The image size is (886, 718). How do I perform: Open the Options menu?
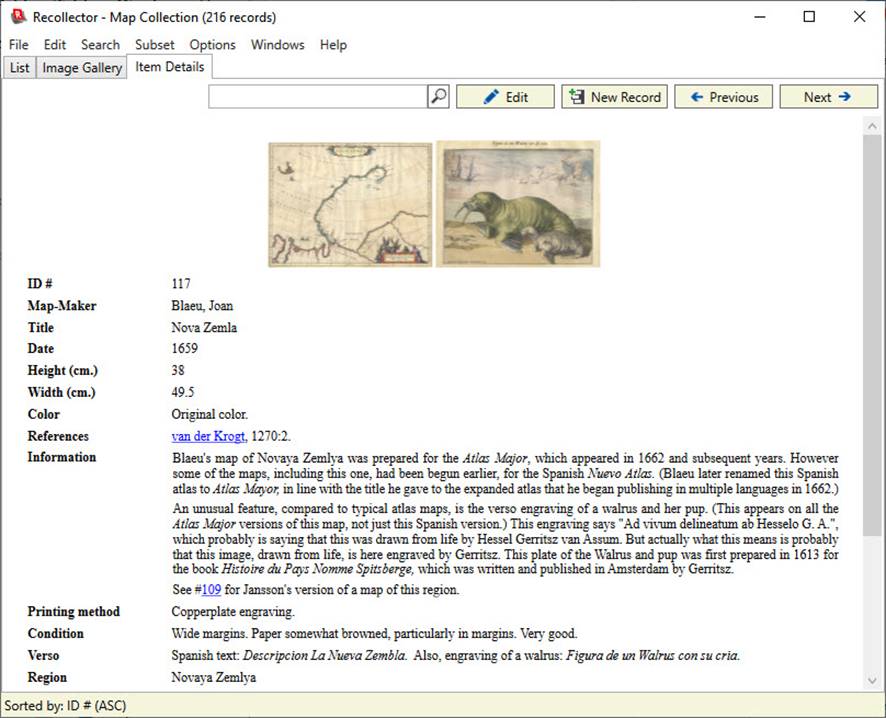coord(212,44)
